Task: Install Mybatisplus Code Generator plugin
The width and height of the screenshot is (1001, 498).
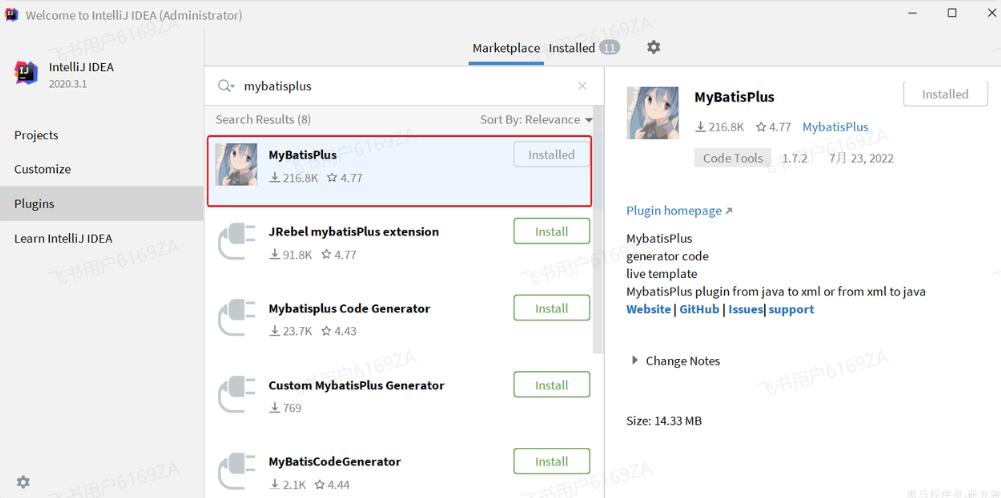Action: [551, 309]
